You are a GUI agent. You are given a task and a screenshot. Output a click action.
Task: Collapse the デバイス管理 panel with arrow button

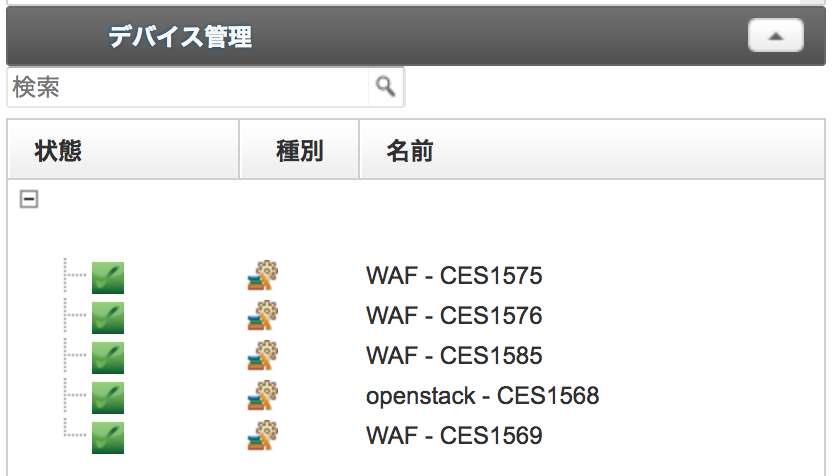pyautogui.click(x=775, y=36)
